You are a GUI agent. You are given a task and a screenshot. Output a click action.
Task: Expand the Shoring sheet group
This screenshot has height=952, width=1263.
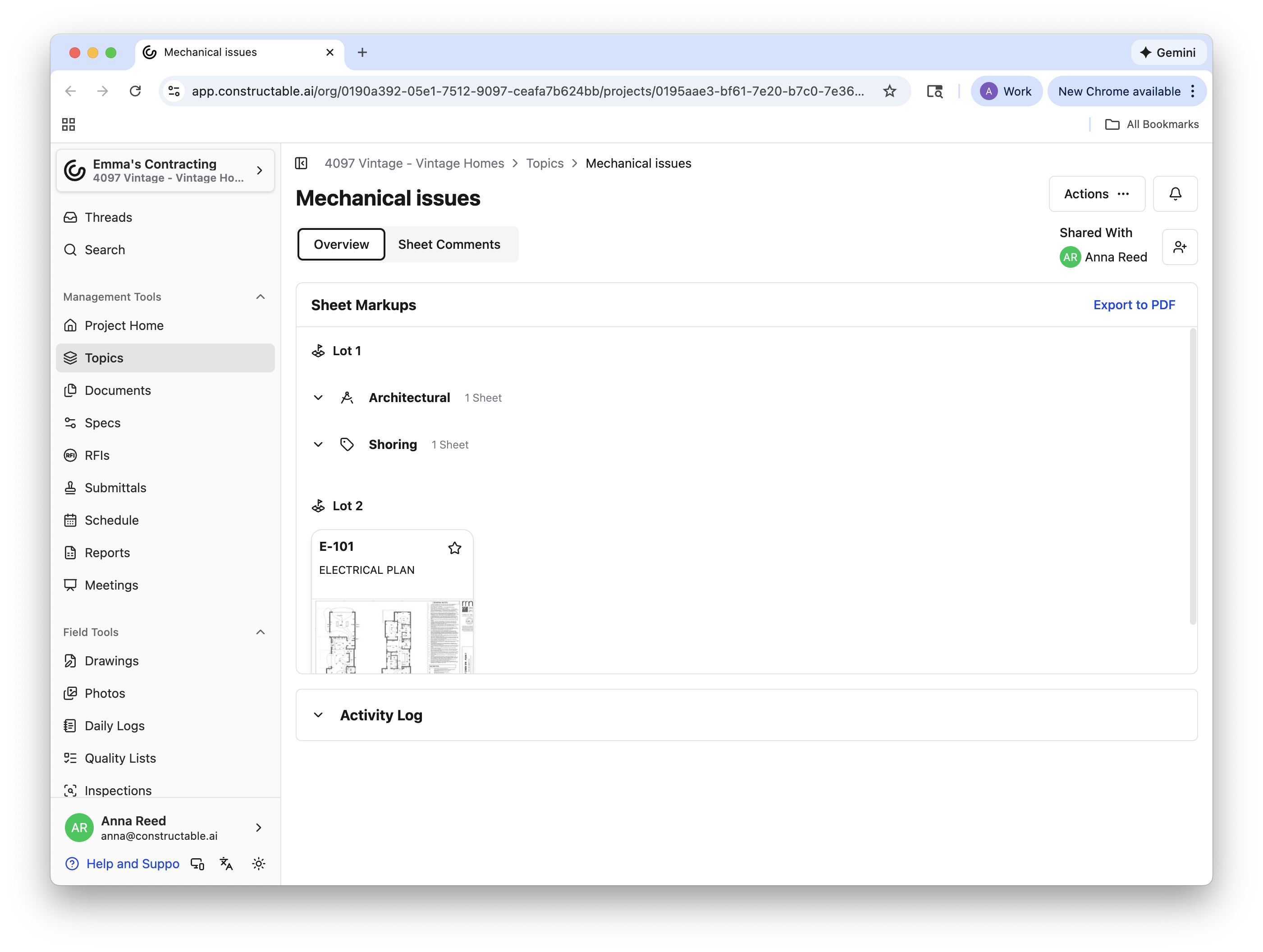(319, 444)
